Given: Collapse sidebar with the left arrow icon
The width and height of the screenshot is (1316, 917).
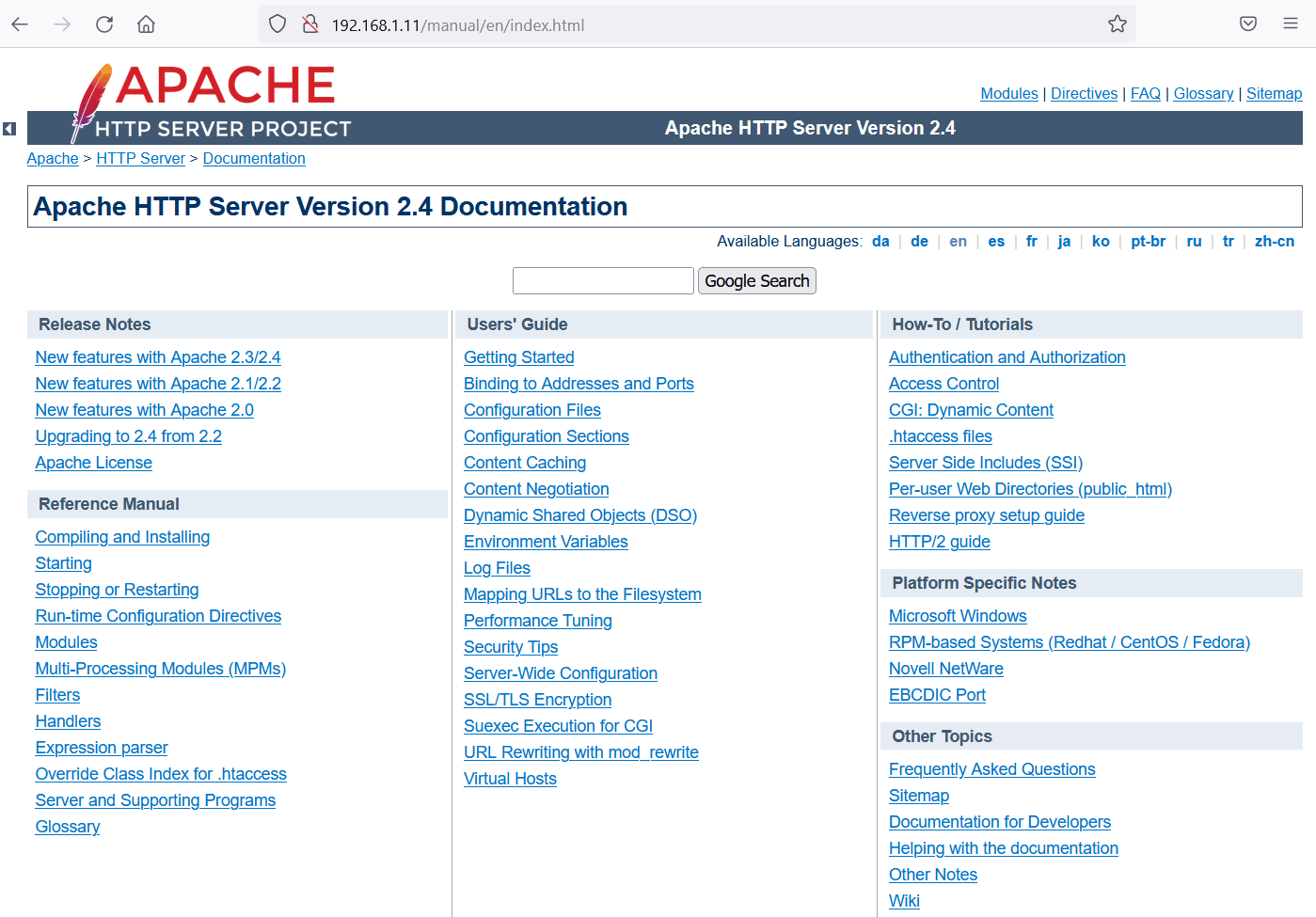Looking at the screenshot, I should 9,129.
